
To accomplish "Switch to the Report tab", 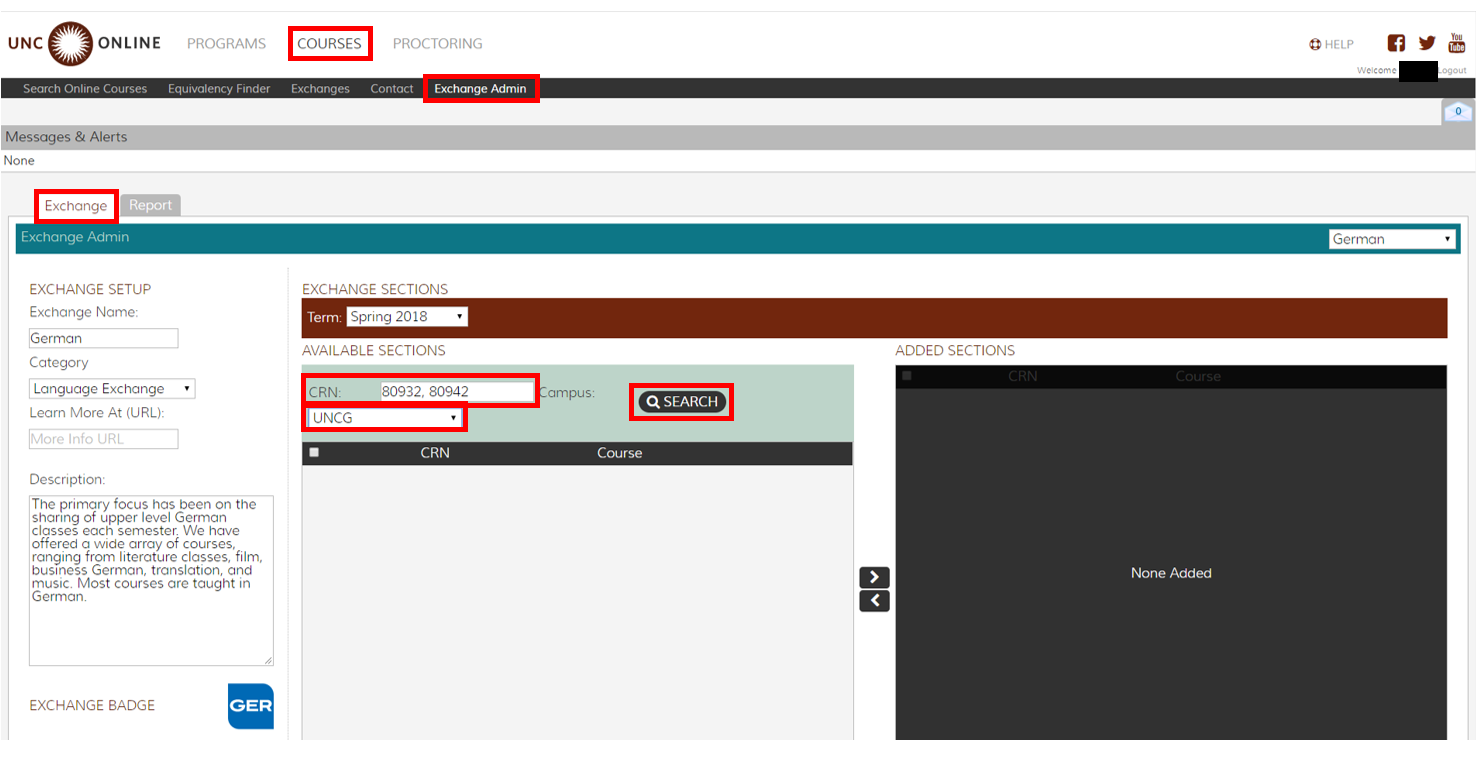I will pos(150,205).
